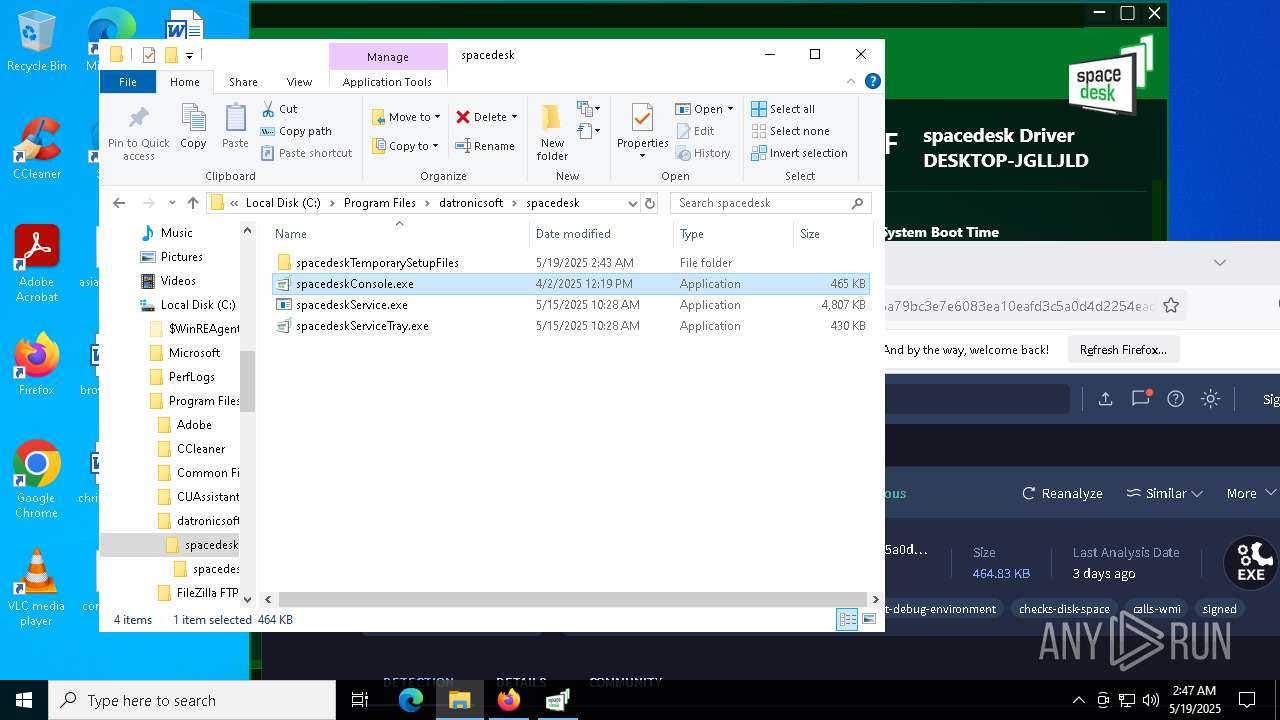
Task: Click Cut in Clipboard group
Action: tap(279, 109)
